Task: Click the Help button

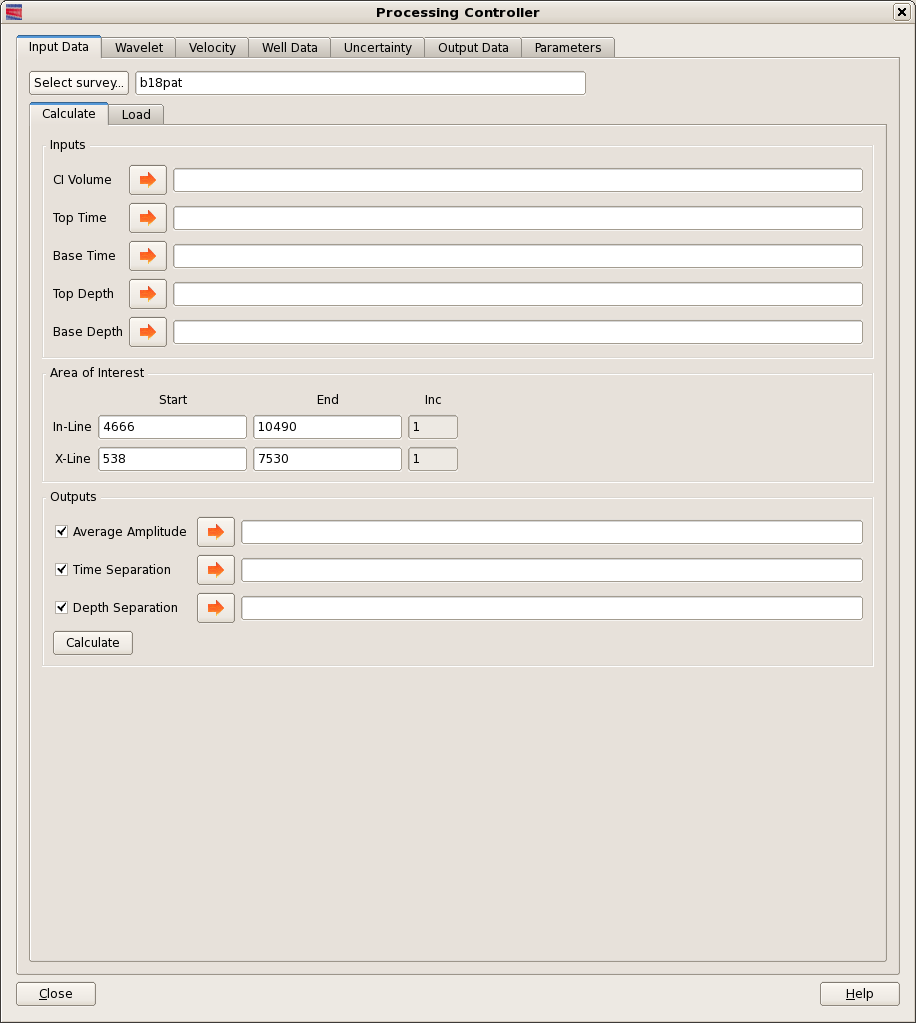Action: coord(859,994)
